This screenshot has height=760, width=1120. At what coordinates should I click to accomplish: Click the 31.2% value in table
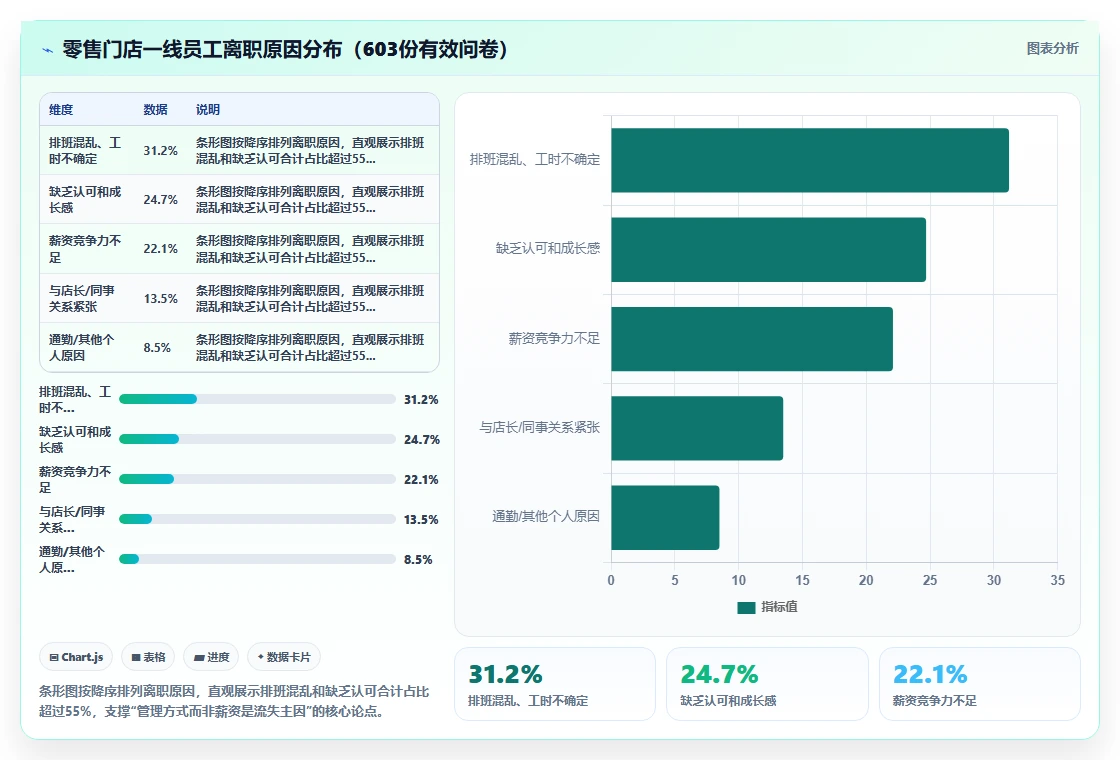click(160, 151)
